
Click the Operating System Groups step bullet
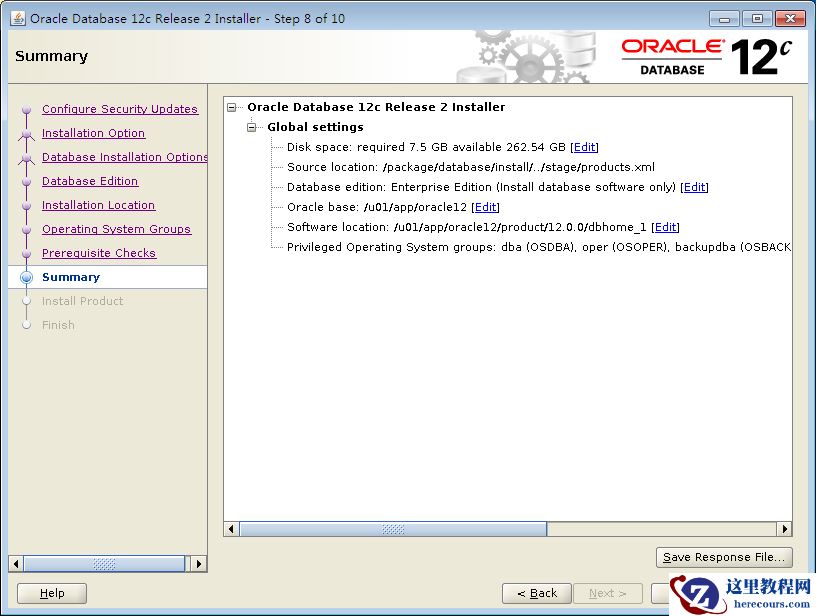[x=27, y=229]
